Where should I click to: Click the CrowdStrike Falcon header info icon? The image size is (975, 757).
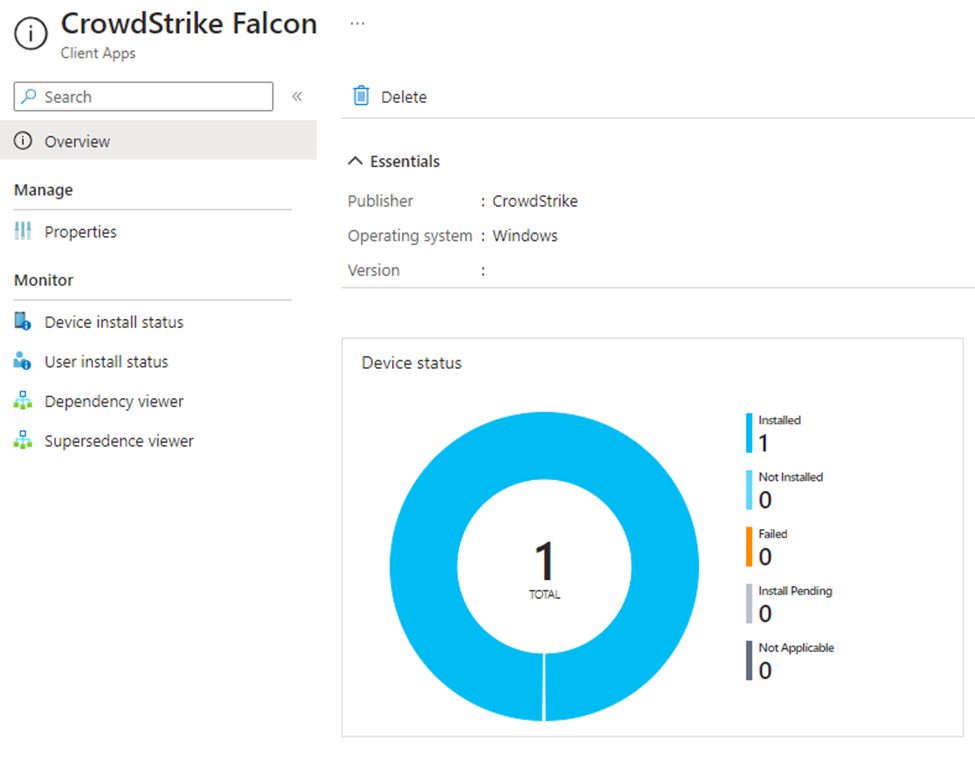click(x=31, y=35)
